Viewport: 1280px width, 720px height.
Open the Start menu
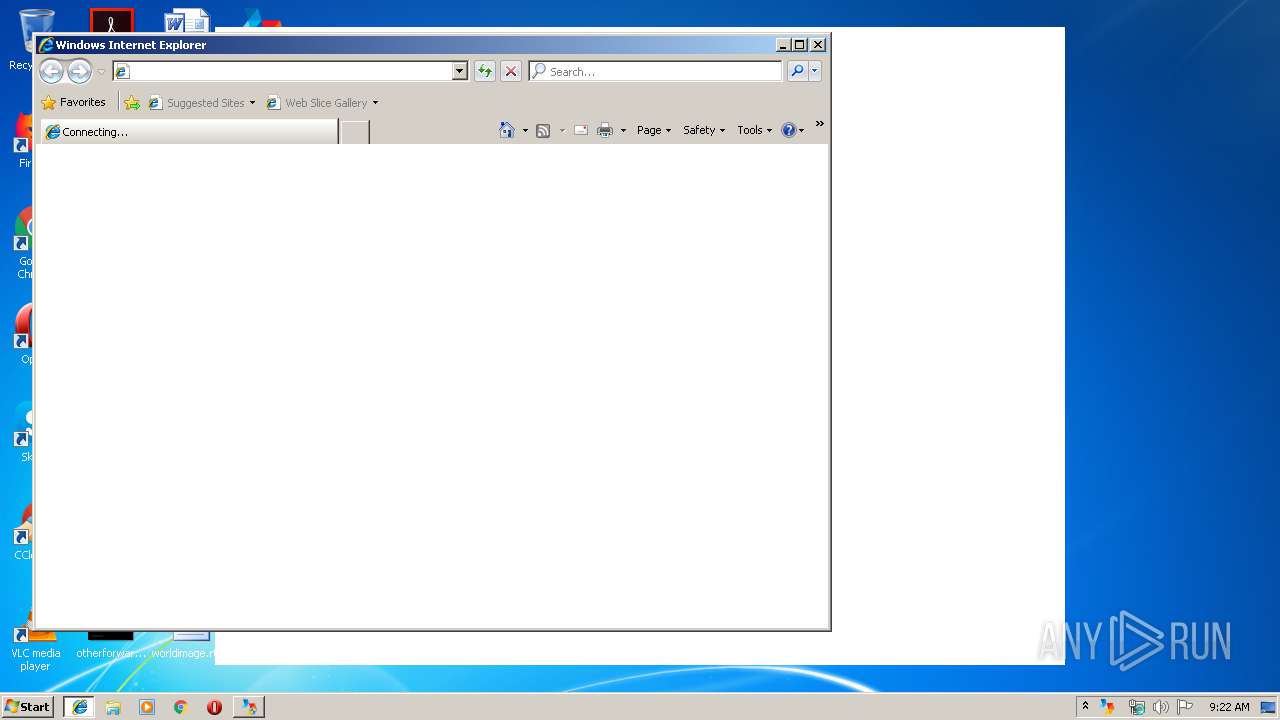[27, 707]
